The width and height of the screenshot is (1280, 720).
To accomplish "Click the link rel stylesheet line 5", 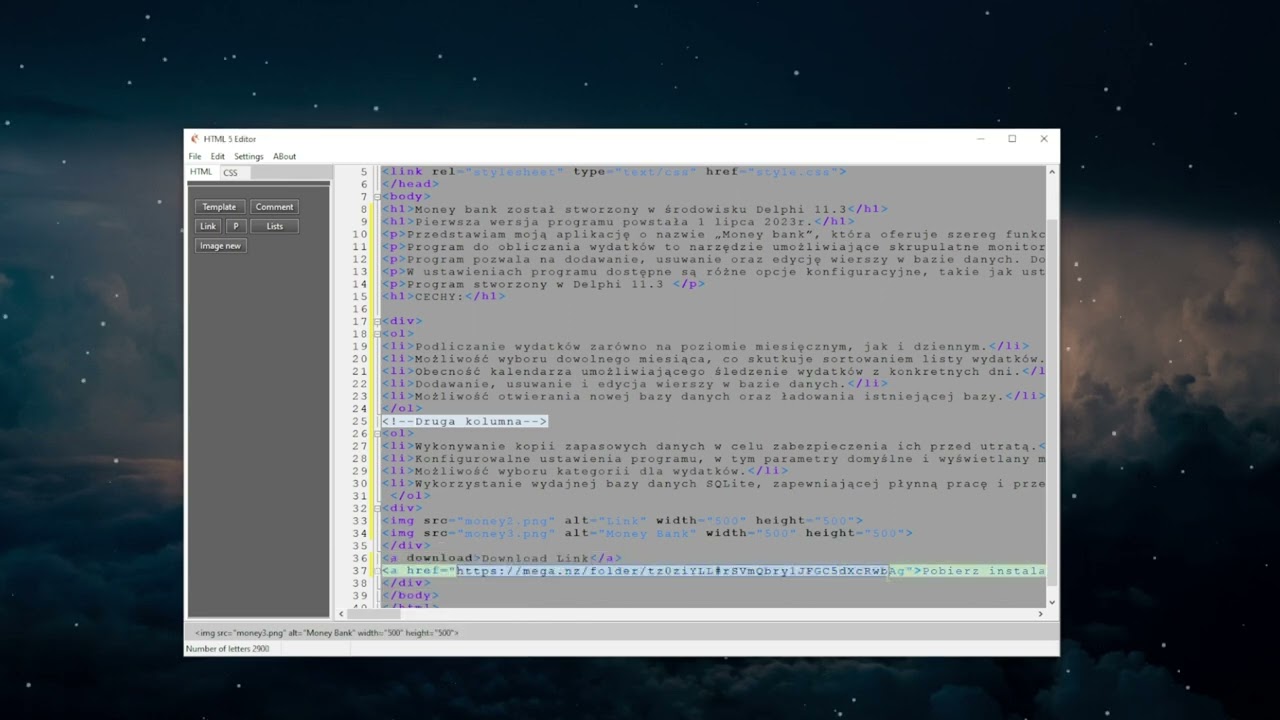I will click(x=614, y=172).
